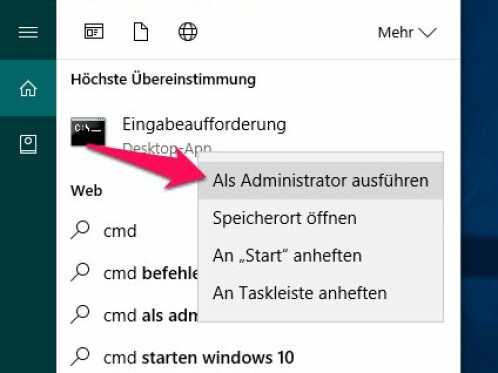Open the hamburger menu in sidebar
The image size is (498, 373).
coord(28,33)
